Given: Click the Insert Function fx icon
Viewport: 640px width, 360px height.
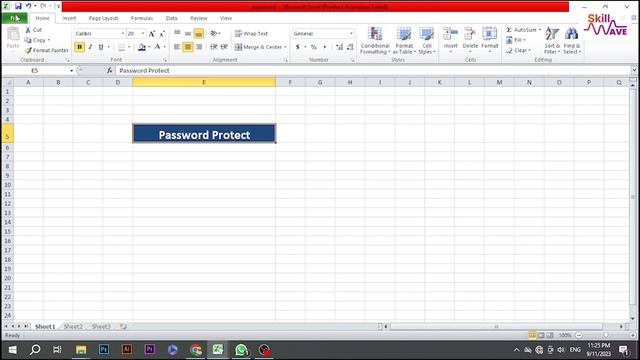Looking at the screenshot, I should [109, 71].
